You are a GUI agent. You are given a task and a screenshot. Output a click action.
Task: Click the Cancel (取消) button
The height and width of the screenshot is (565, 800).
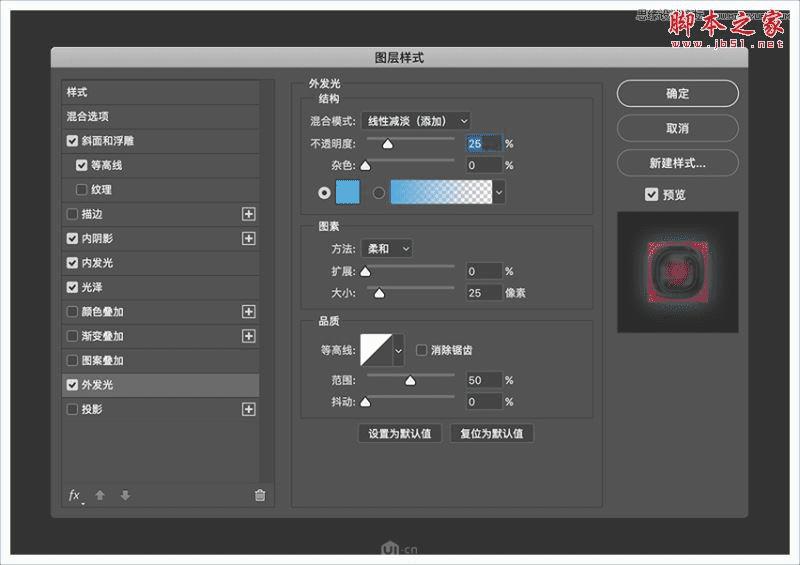[x=678, y=128]
